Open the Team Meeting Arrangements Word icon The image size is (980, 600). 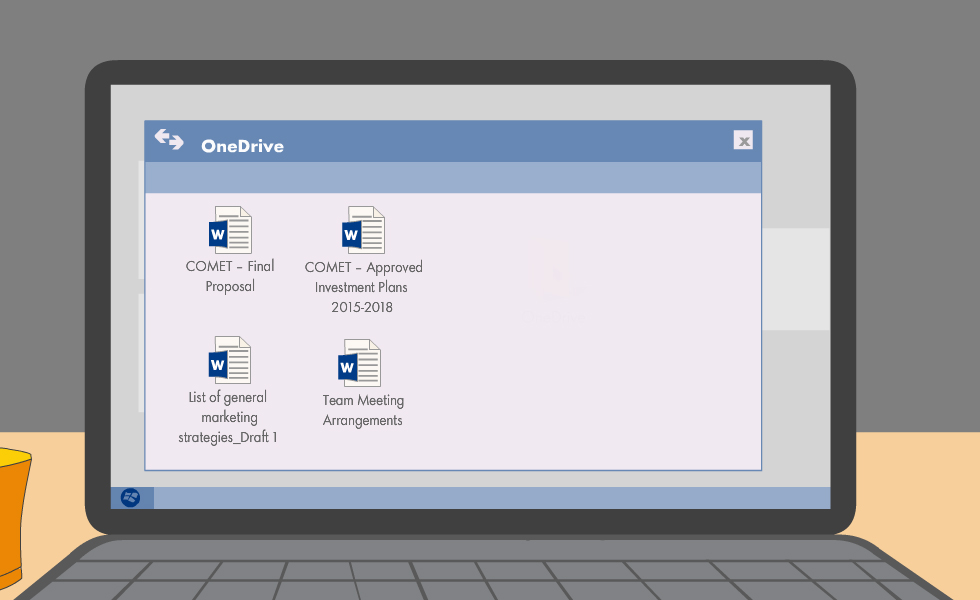(x=360, y=363)
